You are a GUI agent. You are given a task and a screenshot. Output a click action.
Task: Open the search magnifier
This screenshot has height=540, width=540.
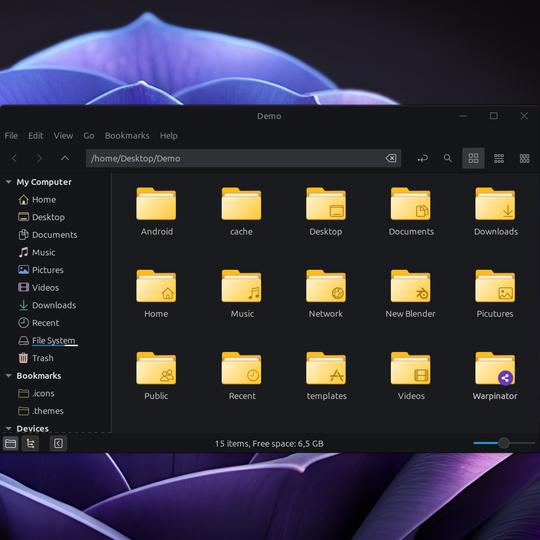448,158
